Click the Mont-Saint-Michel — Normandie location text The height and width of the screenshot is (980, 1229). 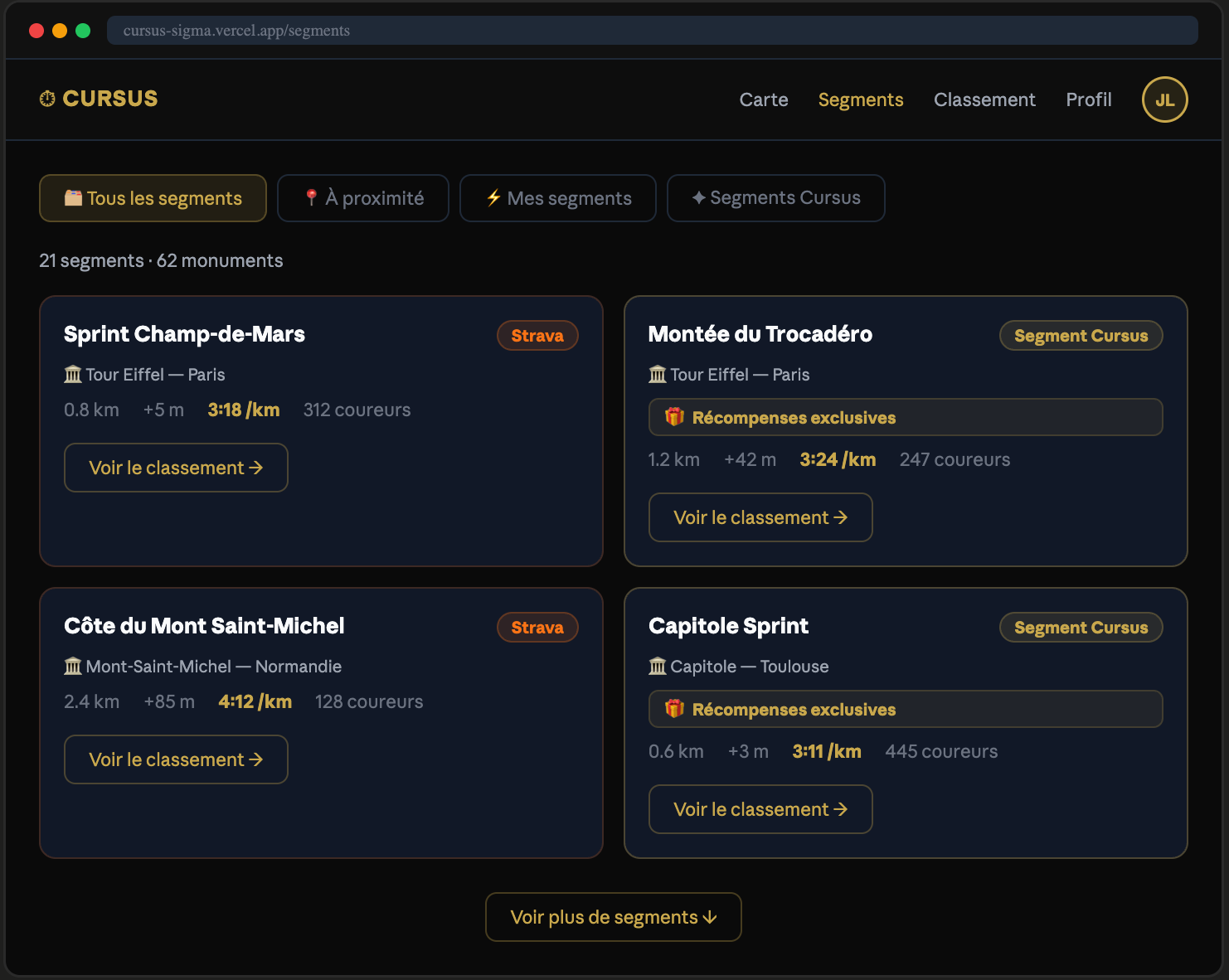(x=214, y=667)
